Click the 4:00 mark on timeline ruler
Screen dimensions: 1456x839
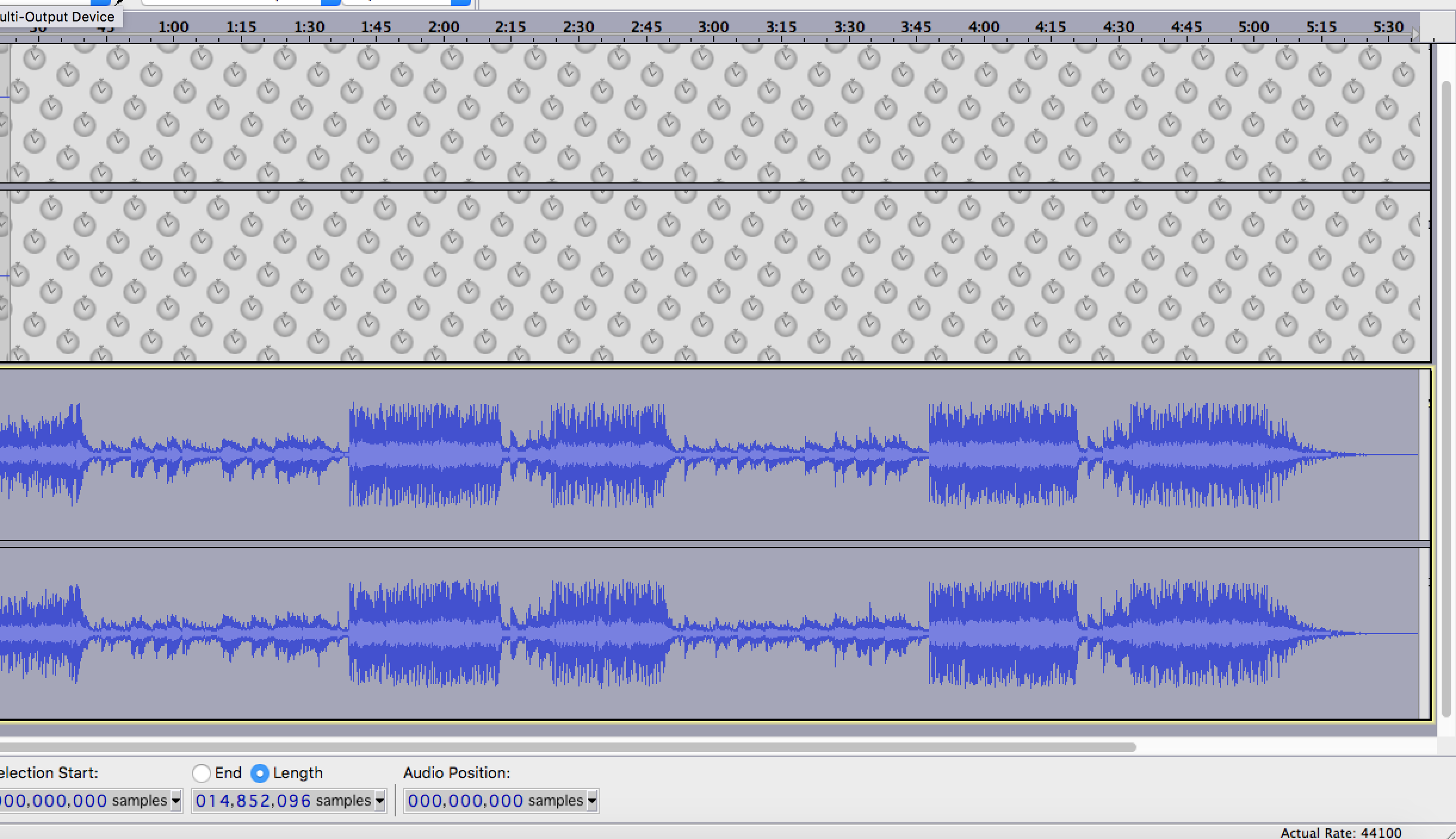point(984,27)
